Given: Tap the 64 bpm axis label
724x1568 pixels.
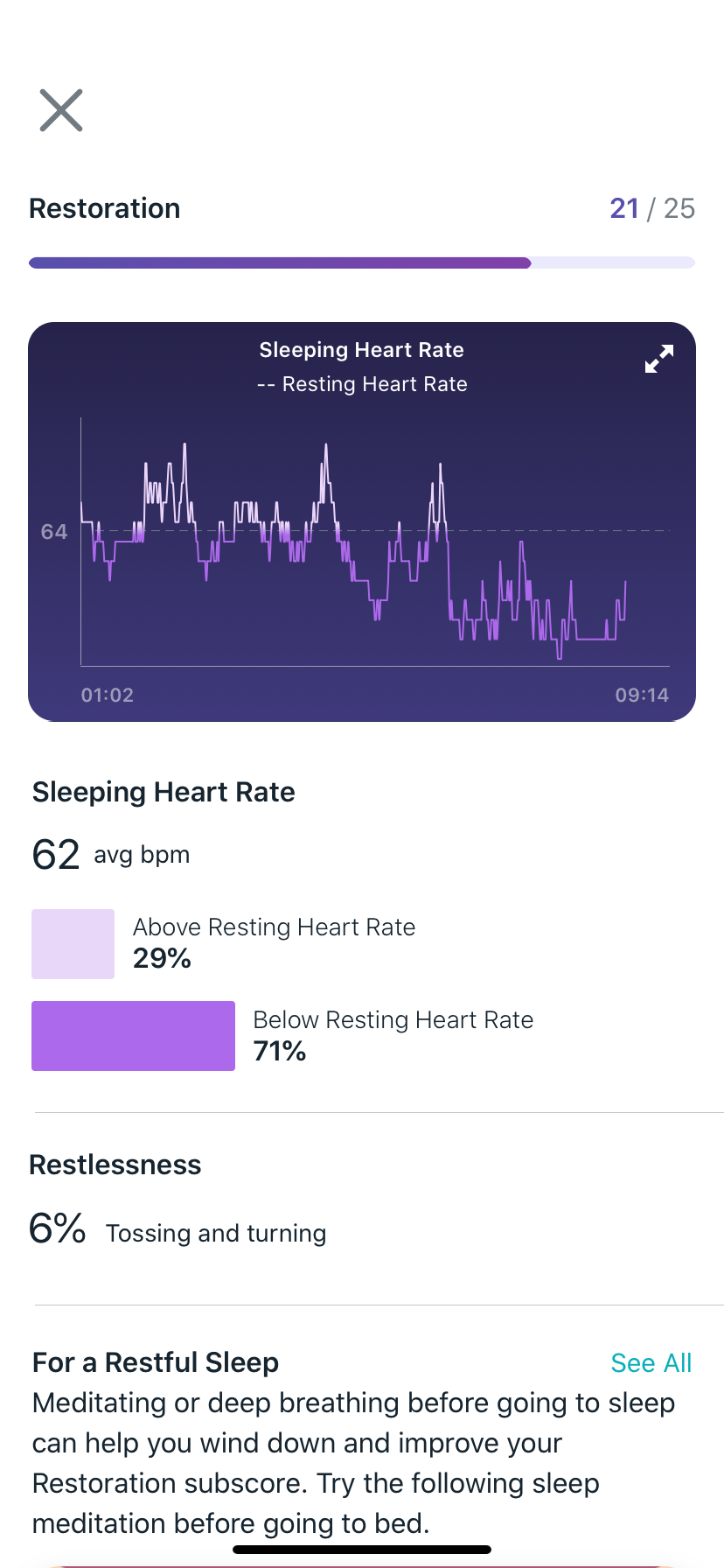Looking at the screenshot, I should [x=54, y=532].
